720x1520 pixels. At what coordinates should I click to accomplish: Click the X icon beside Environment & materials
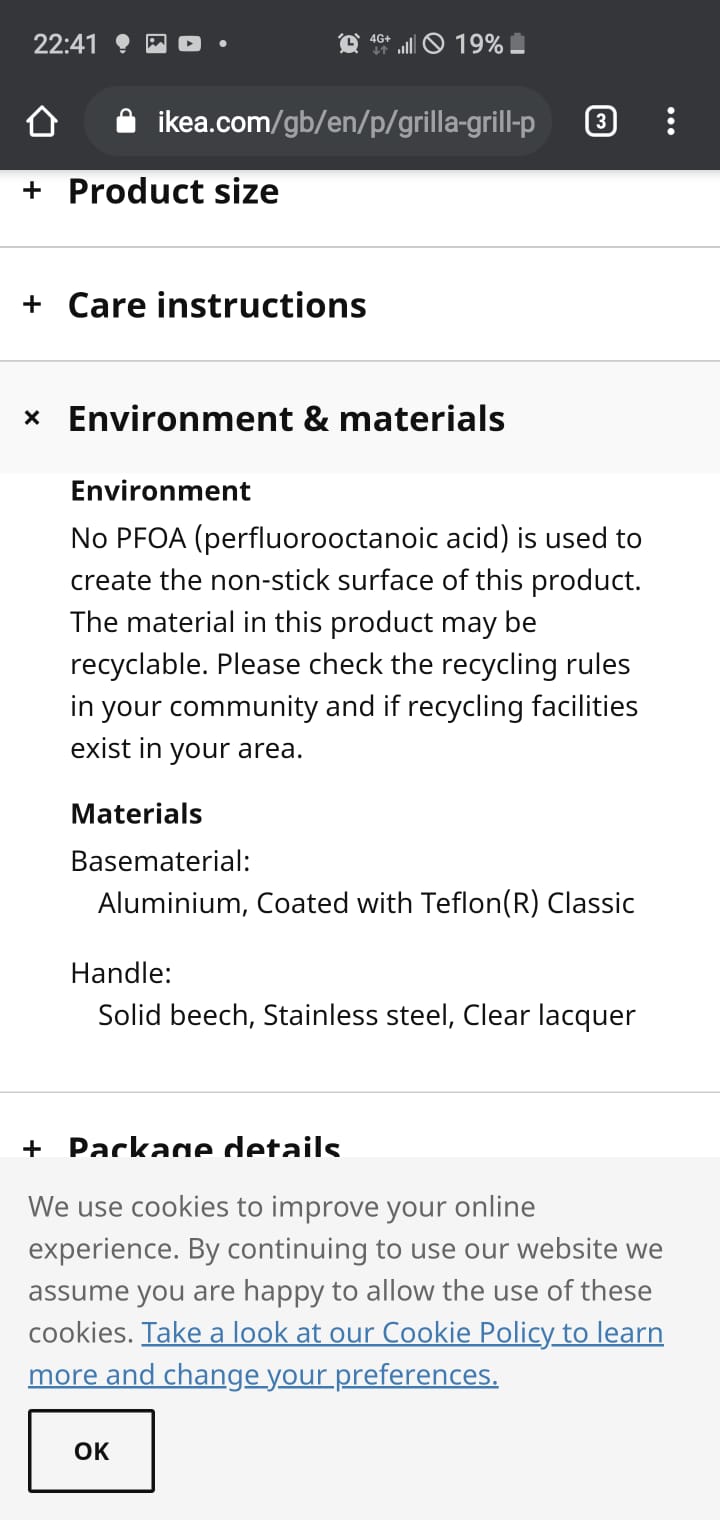(x=32, y=419)
